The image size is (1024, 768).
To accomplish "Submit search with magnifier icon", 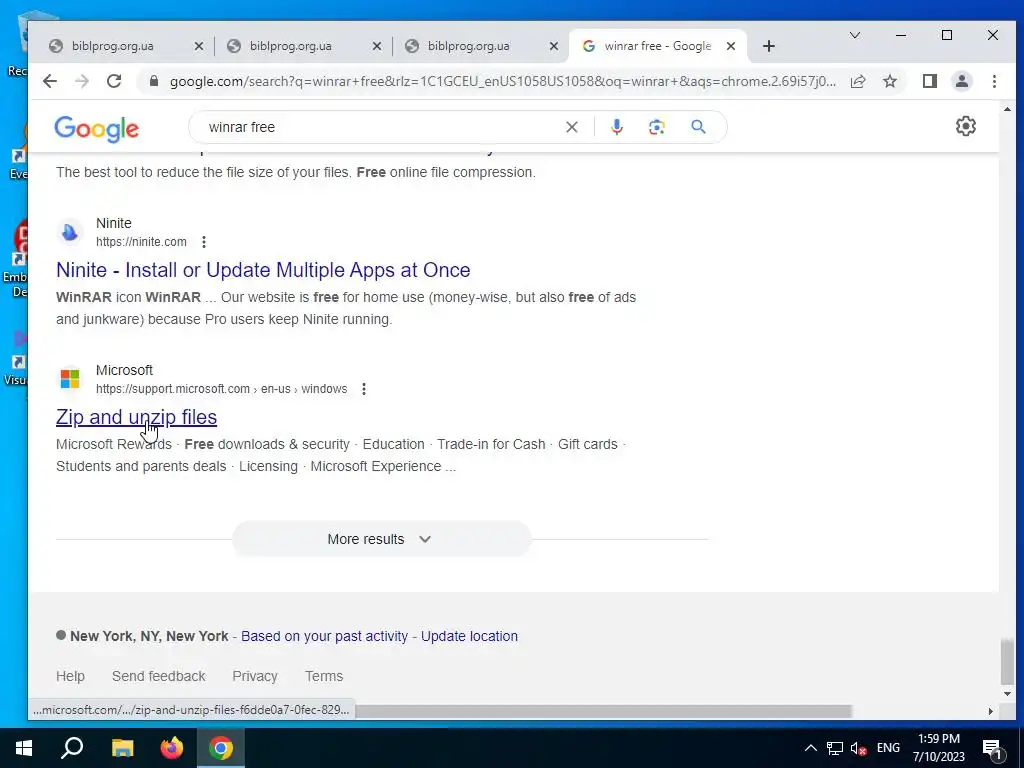I will pyautogui.click(x=698, y=127).
